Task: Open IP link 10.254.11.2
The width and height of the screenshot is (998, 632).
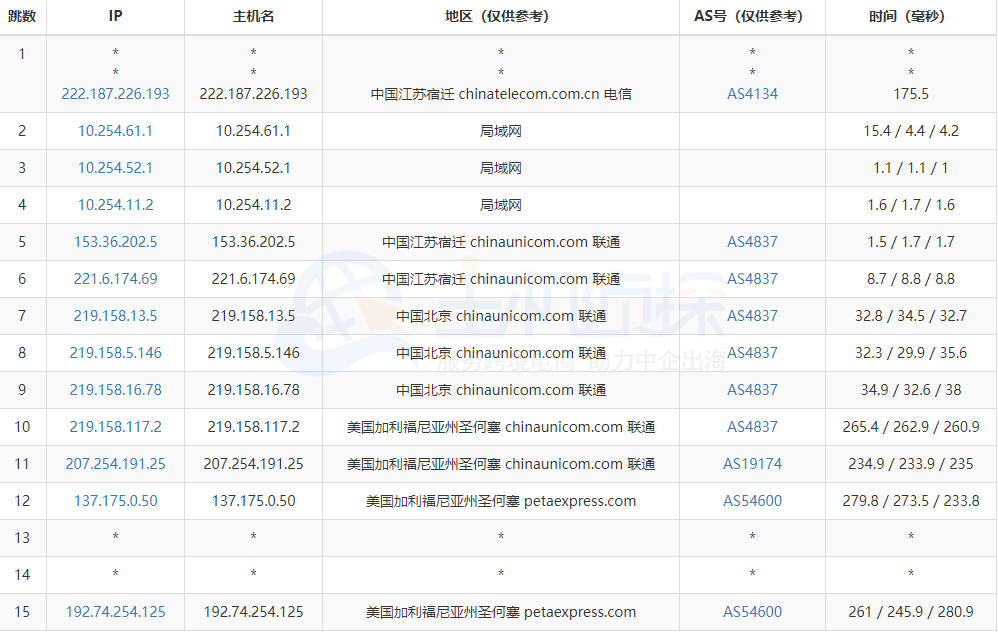Action: [115, 205]
